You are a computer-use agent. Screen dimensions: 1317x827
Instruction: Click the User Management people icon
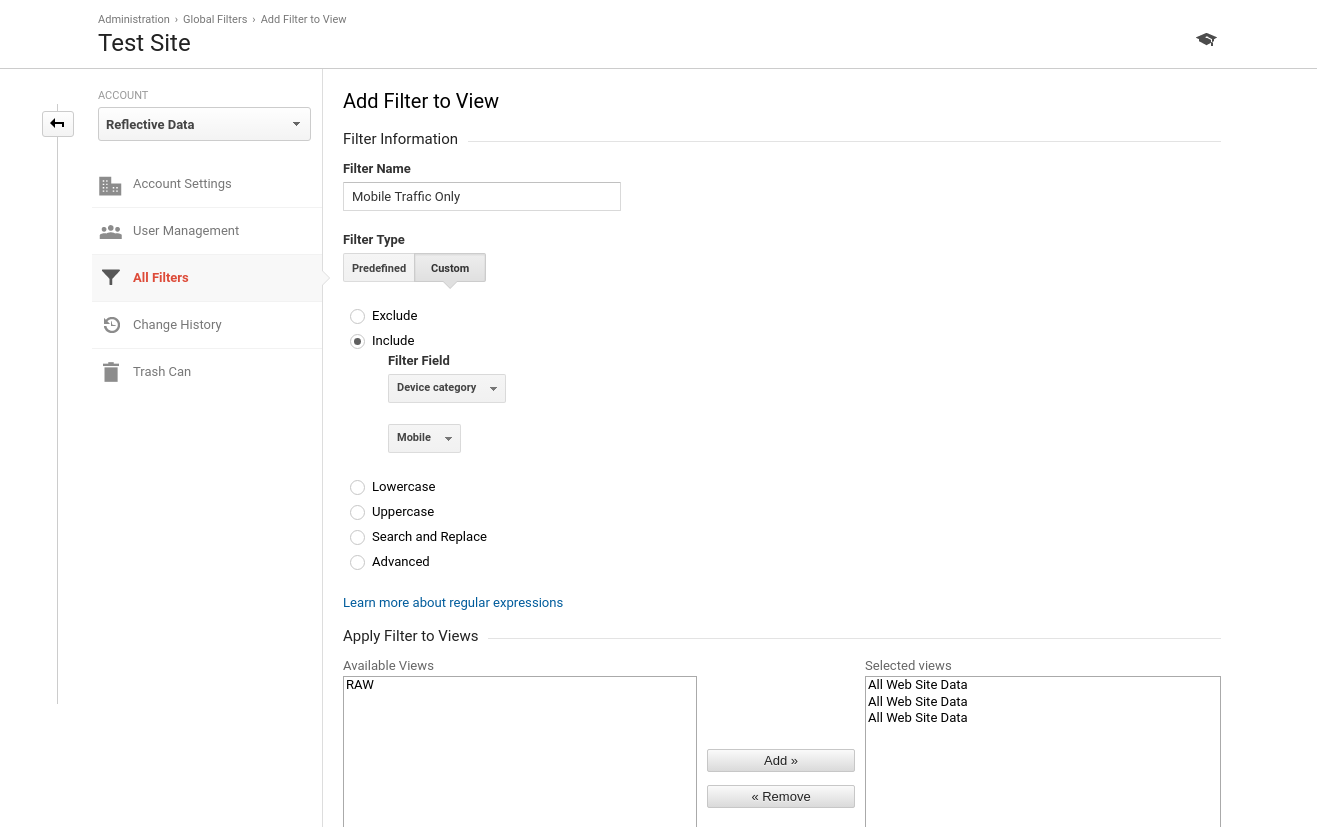click(x=110, y=231)
